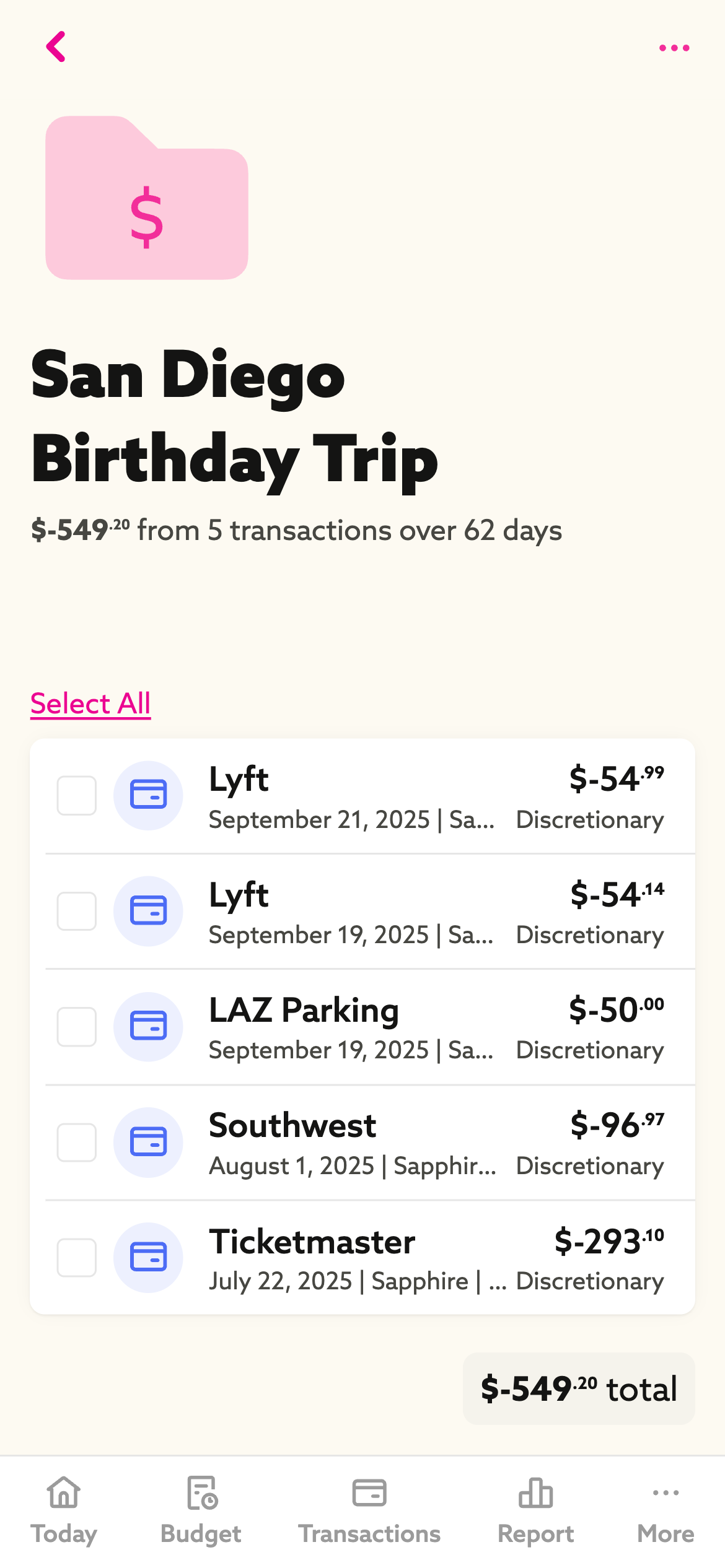Screen dimensions: 725x1568
Task: Tap the card icon beside Southwest
Action: tap(148, 1143)
